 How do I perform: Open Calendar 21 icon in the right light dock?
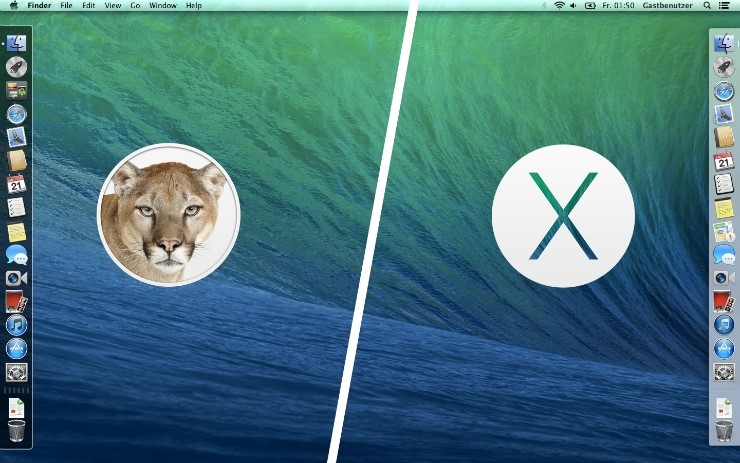click(x=724, y=161)
